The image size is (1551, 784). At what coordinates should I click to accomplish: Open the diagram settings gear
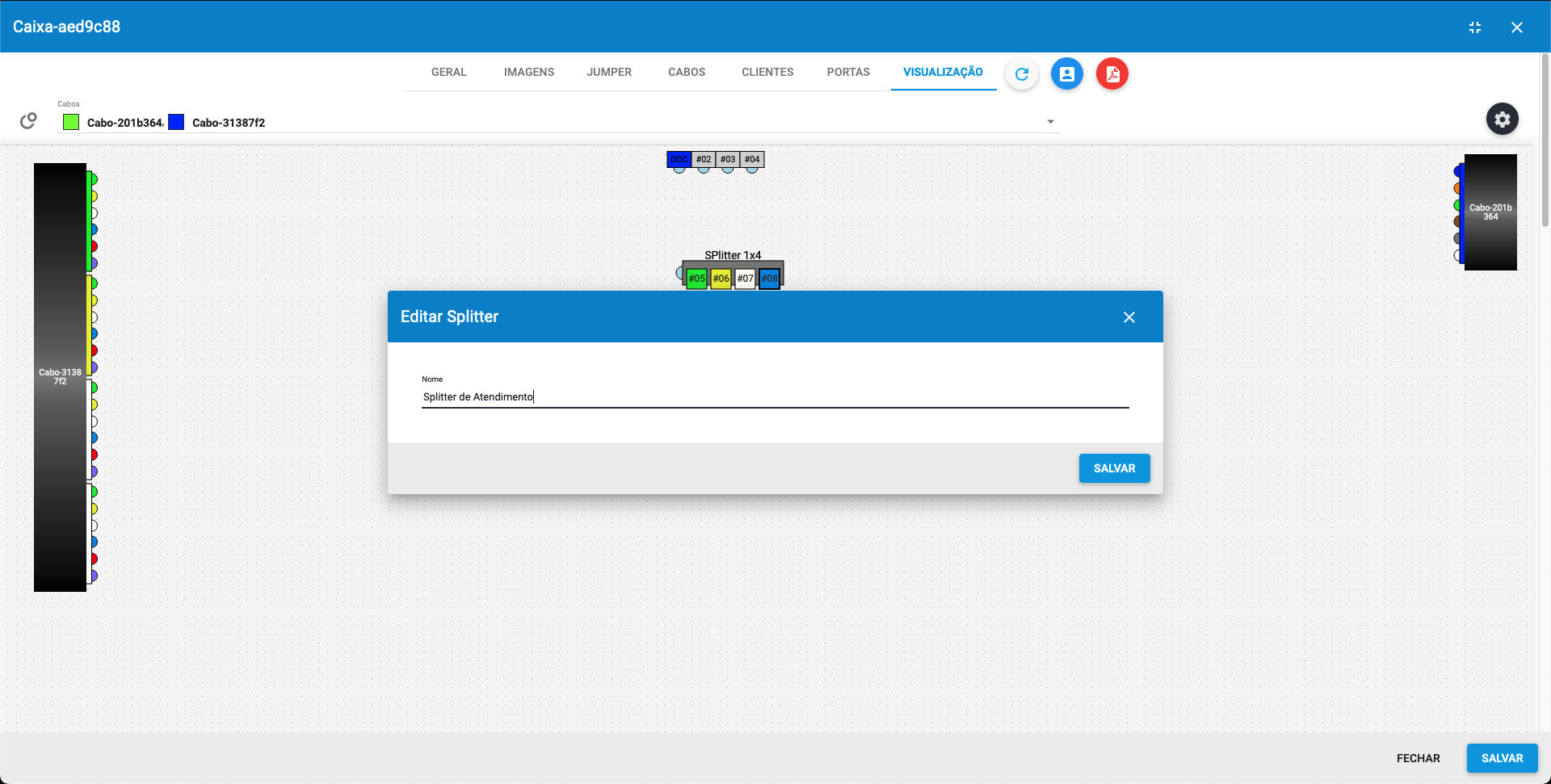pos(1503,119)
